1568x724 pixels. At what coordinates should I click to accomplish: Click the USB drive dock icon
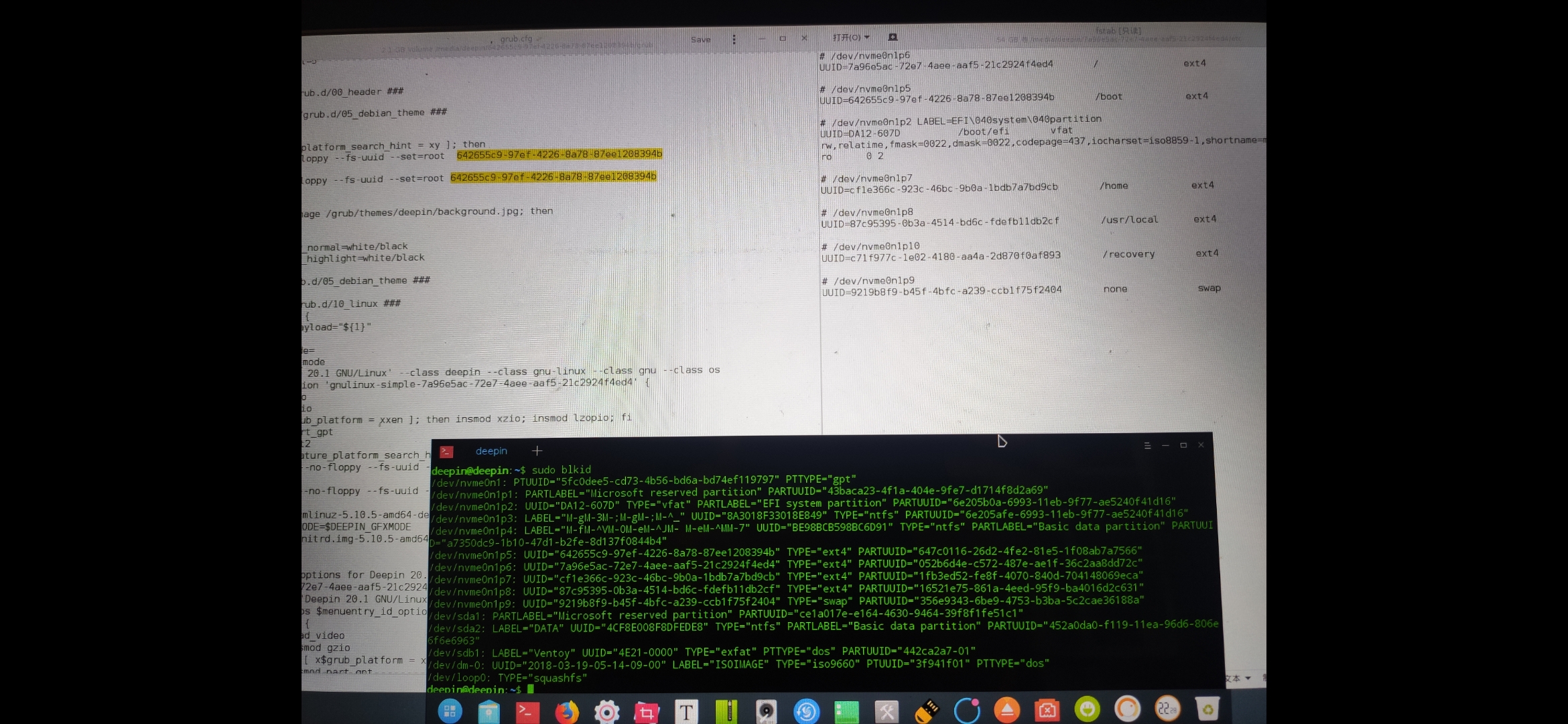tap(927, 711)
